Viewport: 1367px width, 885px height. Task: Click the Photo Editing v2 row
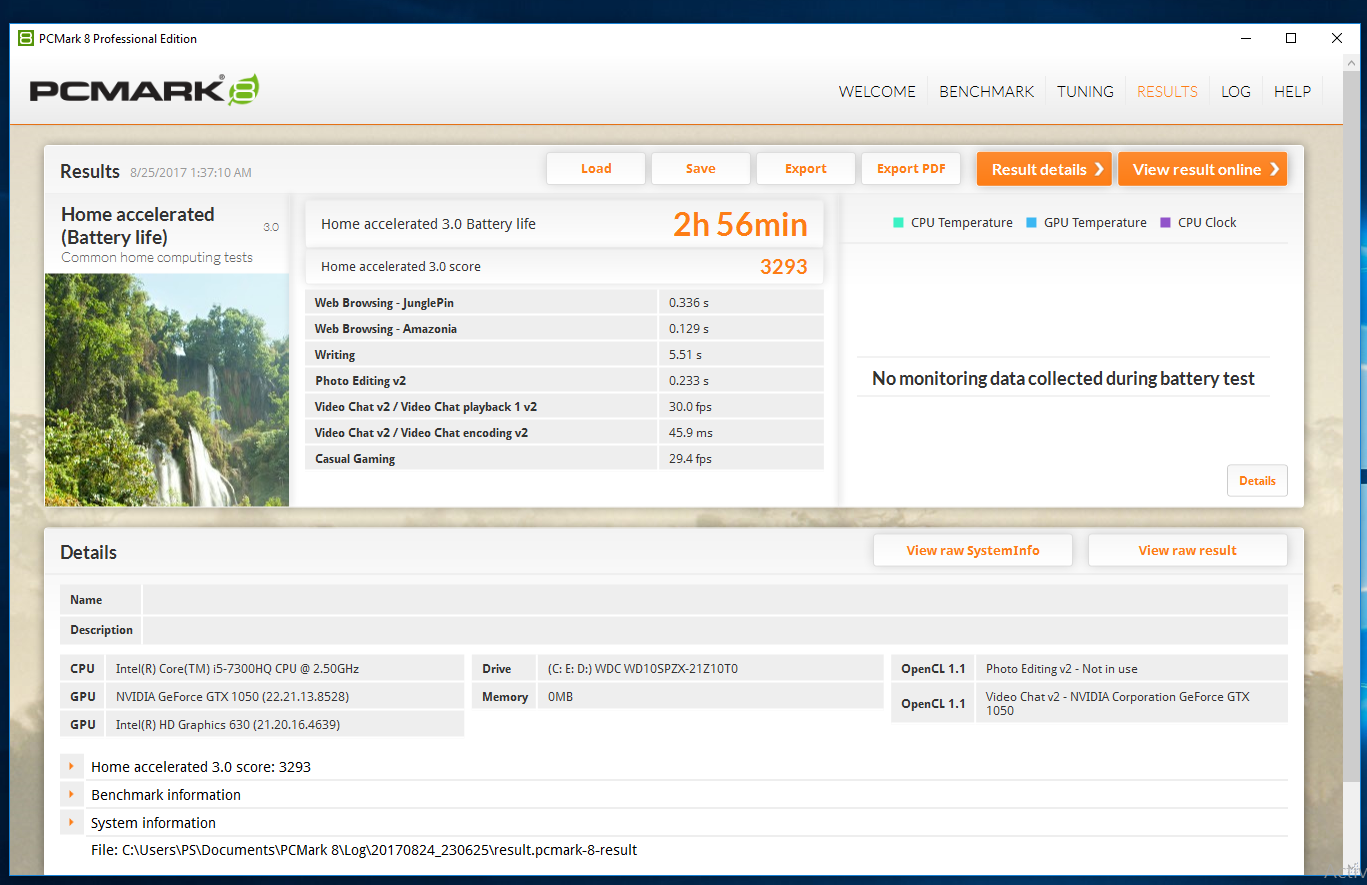(564, 381)
